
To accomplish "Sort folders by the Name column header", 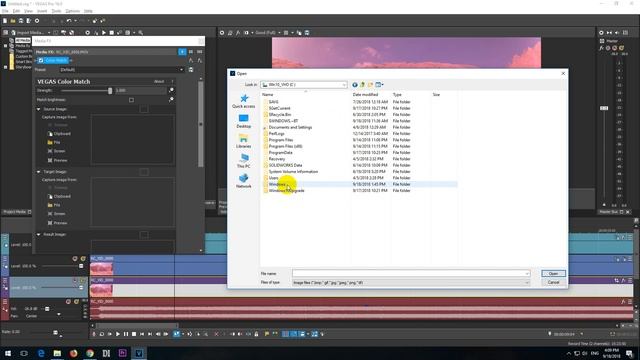I will coord(268,95).
